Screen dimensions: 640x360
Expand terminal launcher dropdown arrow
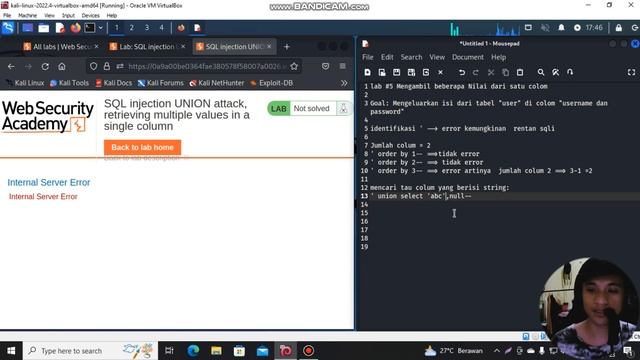[x=100, y=28]
